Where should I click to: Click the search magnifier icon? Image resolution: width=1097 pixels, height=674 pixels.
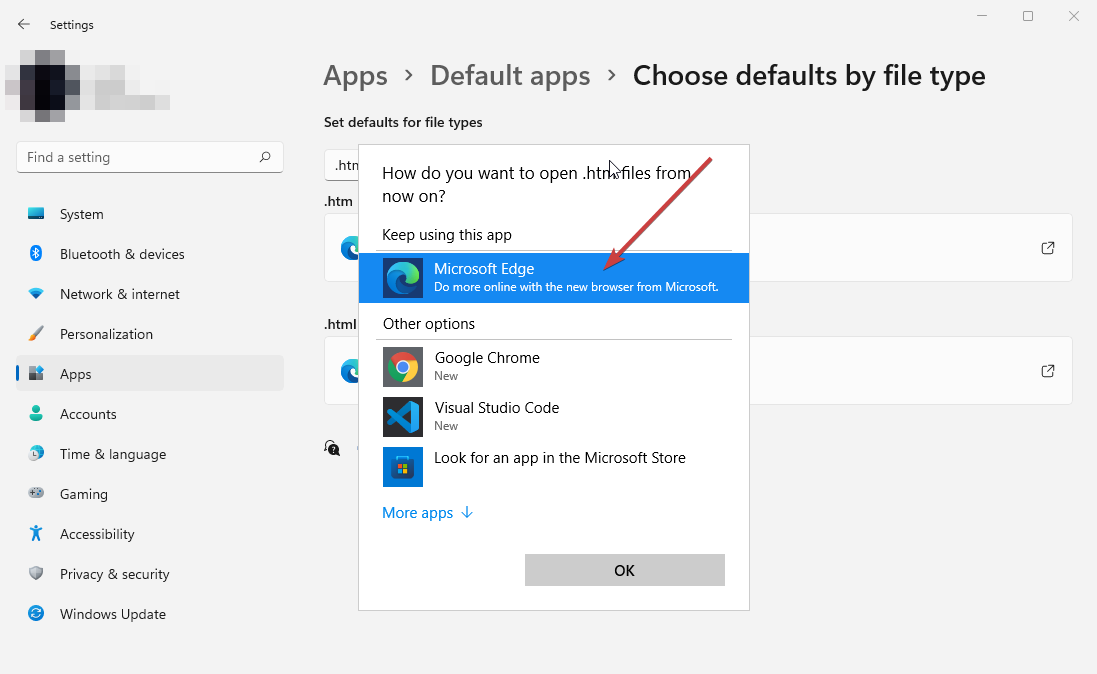[265, 157]
